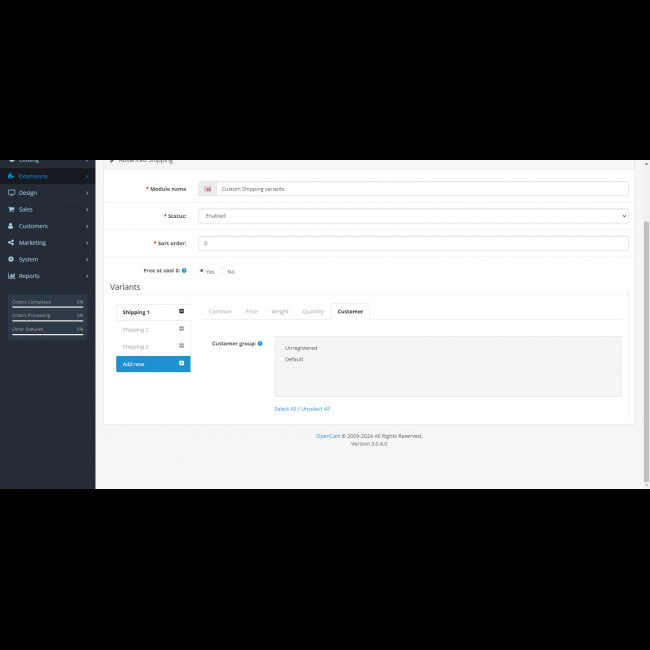The image size is (650, 650).
Task: Click the language flag icon beside Module name
Action: (x=207, y=188)
